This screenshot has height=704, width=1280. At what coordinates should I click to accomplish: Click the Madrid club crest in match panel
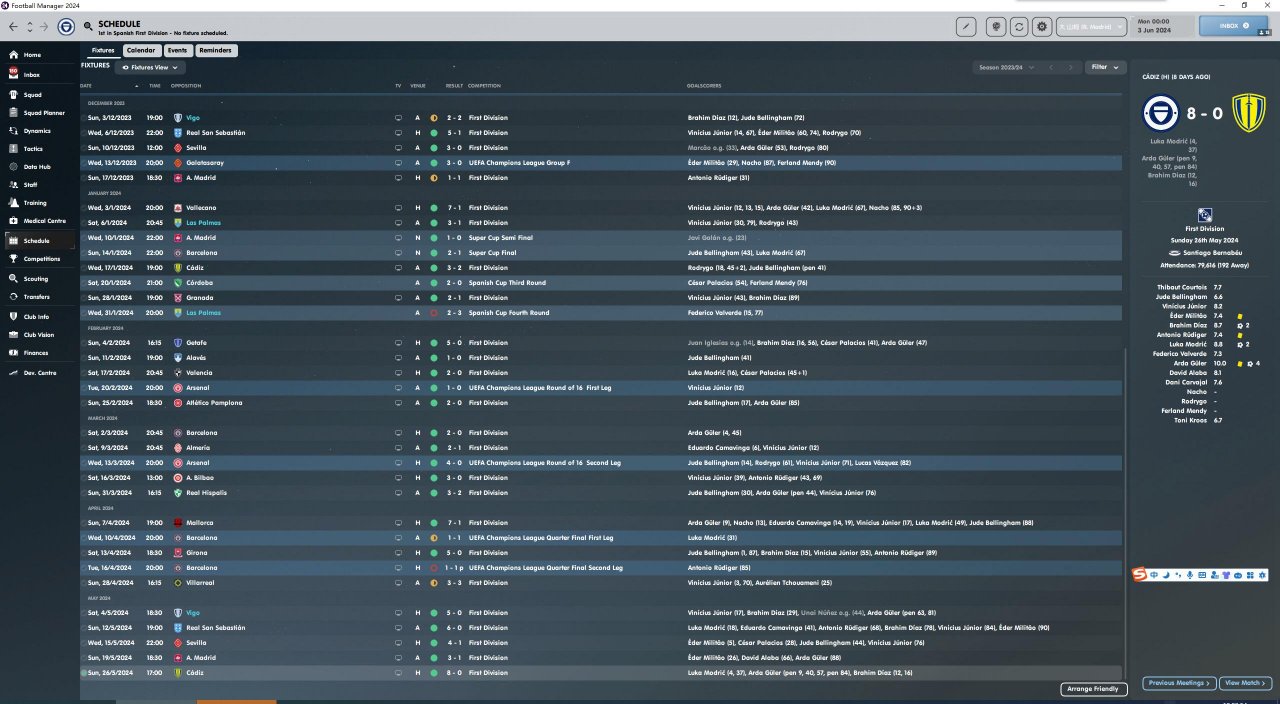(x=1161, y=113)
